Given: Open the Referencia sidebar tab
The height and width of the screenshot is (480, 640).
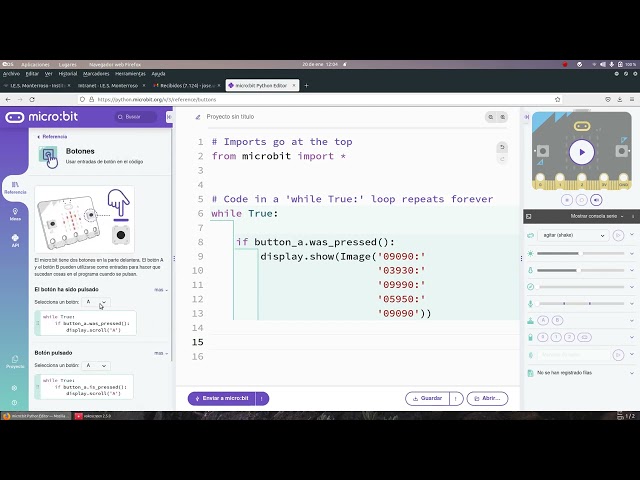Looking at the screenshot, I should point(15,188).
